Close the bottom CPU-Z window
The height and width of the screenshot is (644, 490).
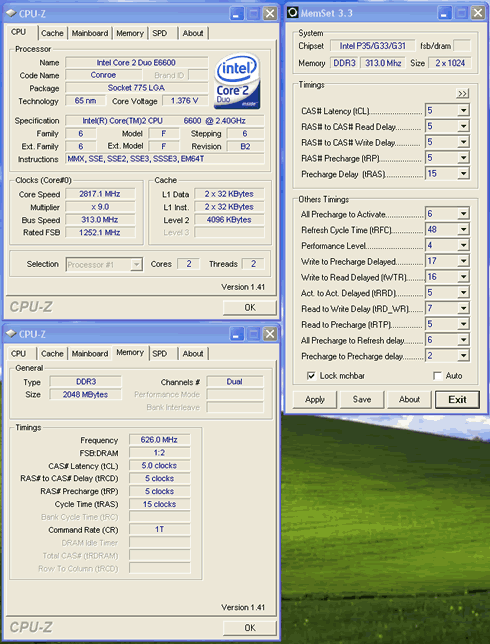click(270, 334)
